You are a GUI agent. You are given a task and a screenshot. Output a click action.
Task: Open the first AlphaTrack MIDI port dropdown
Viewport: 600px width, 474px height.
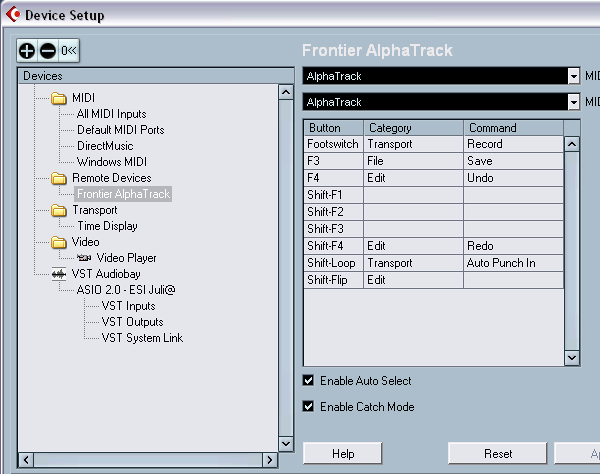[x=573, y=76]
